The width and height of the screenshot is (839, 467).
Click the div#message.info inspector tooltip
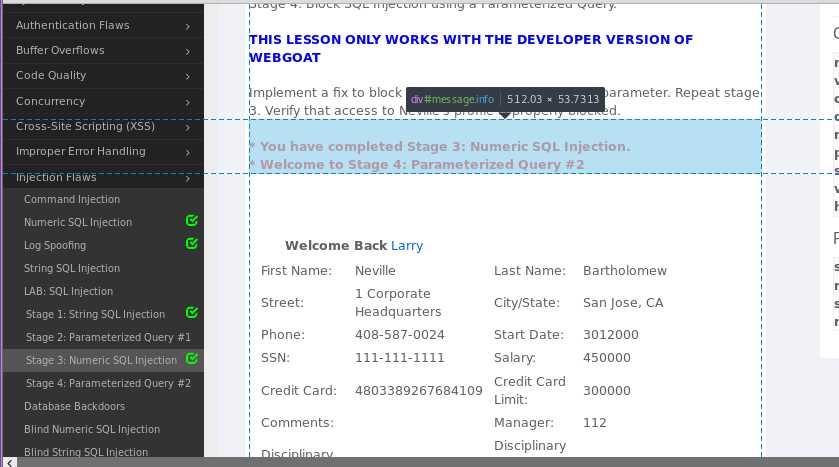(x=505, y=99)
